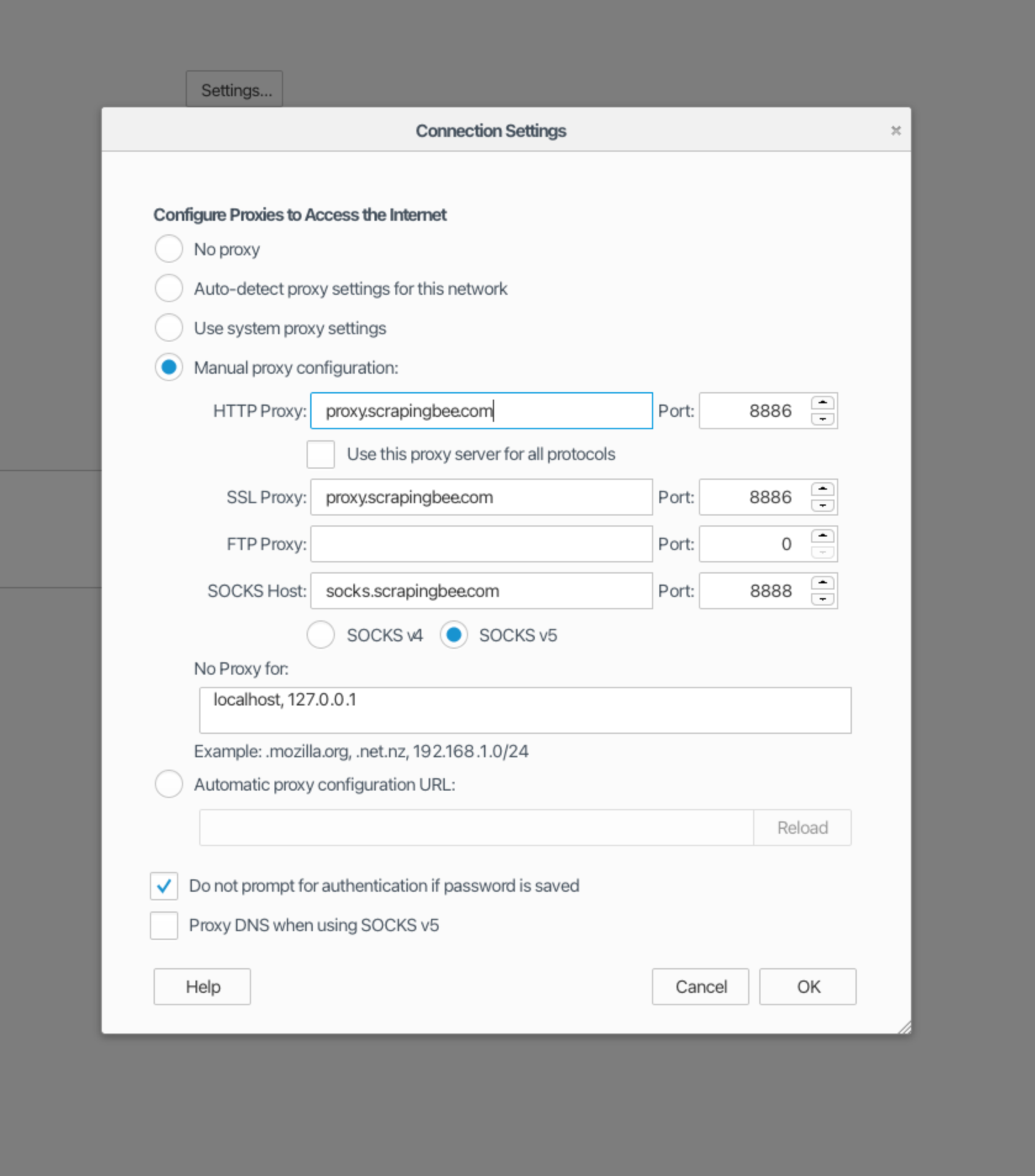Increase the SSL Proxy port number
1035x1176 pixels.
pyautogui.click(x=822, y=489)
